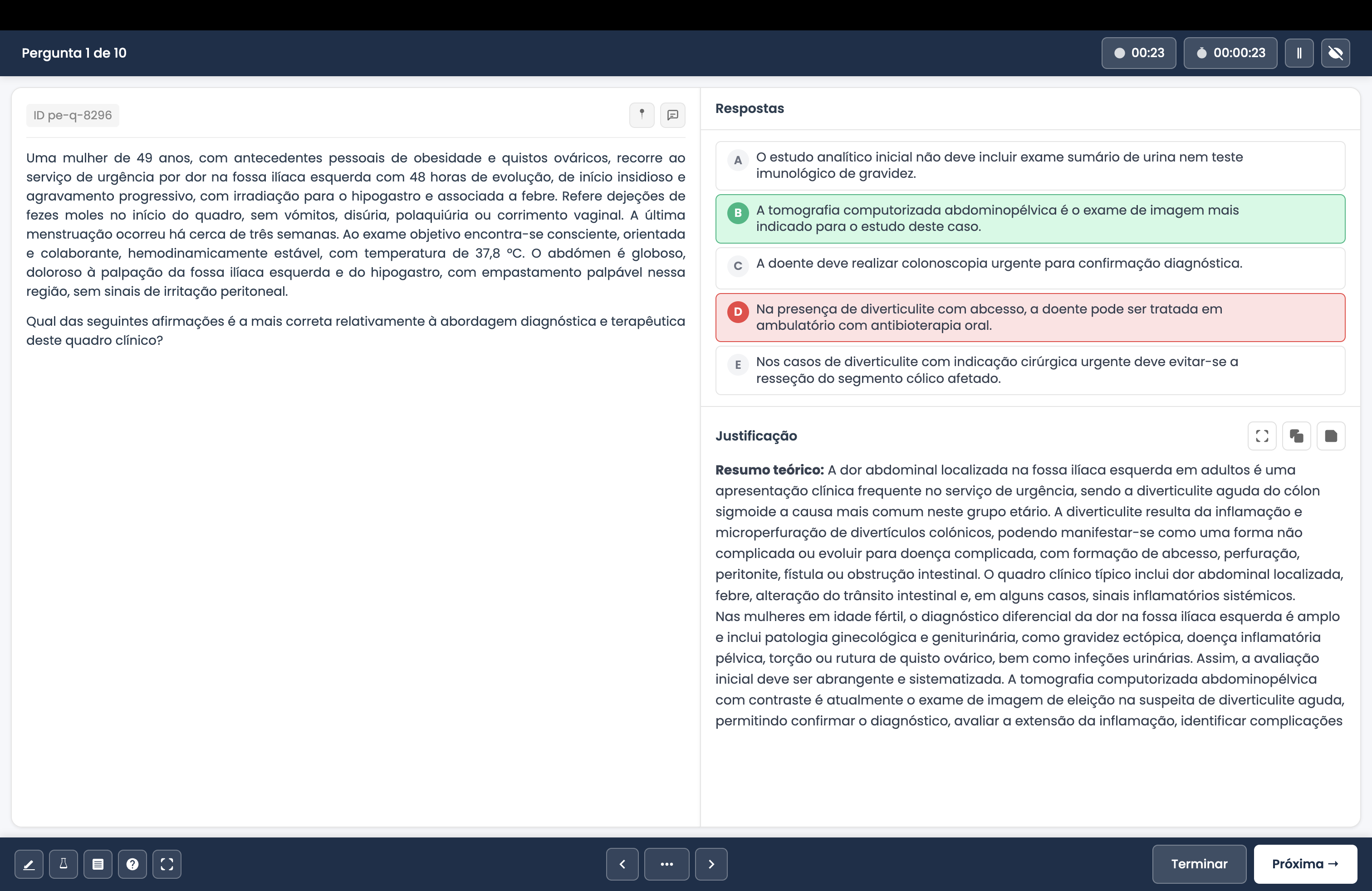The image size is (1372, 891).
Task: Click the Terminar button
Action: 1199,864
